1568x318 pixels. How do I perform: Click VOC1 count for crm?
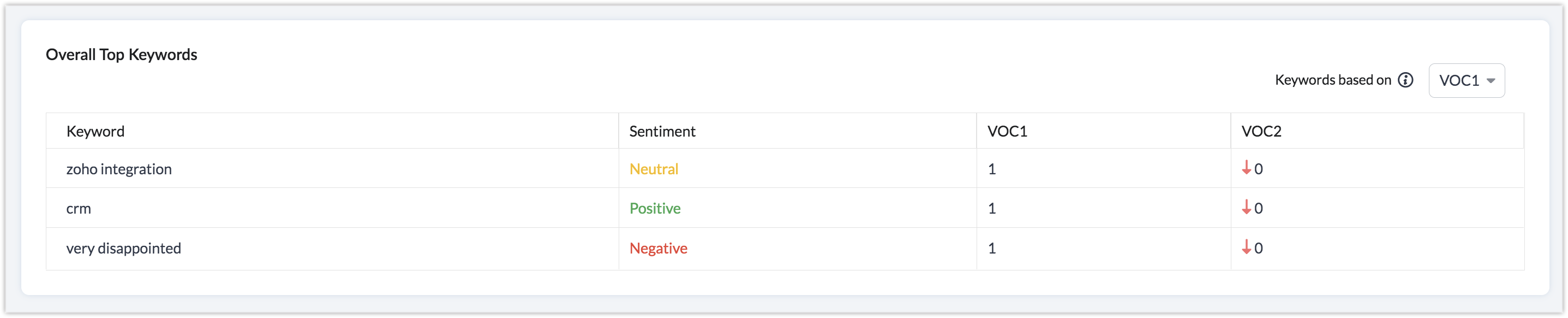pyautogui.click(x=992, y=208)
